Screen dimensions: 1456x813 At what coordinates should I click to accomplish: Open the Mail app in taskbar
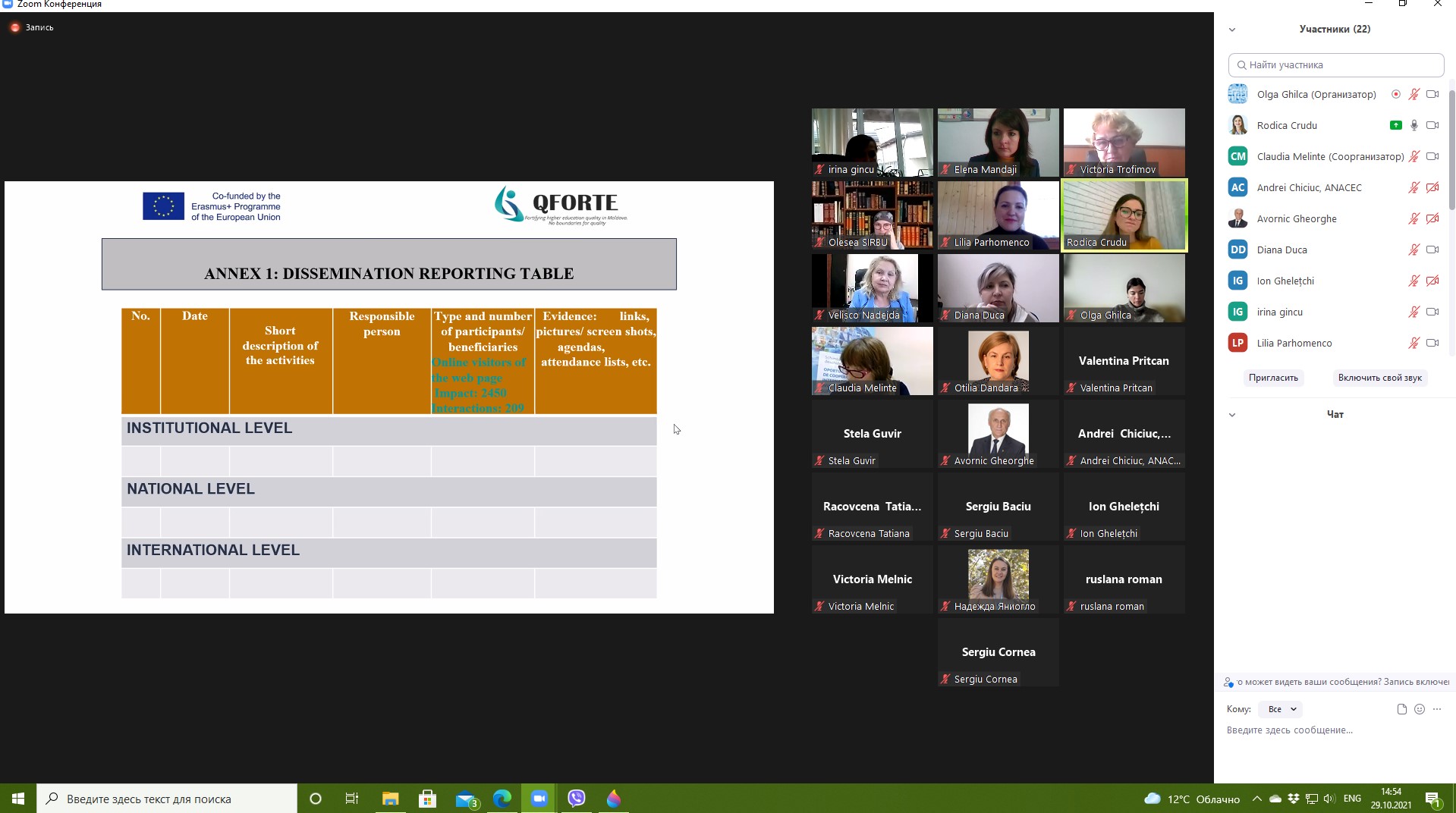465,799
